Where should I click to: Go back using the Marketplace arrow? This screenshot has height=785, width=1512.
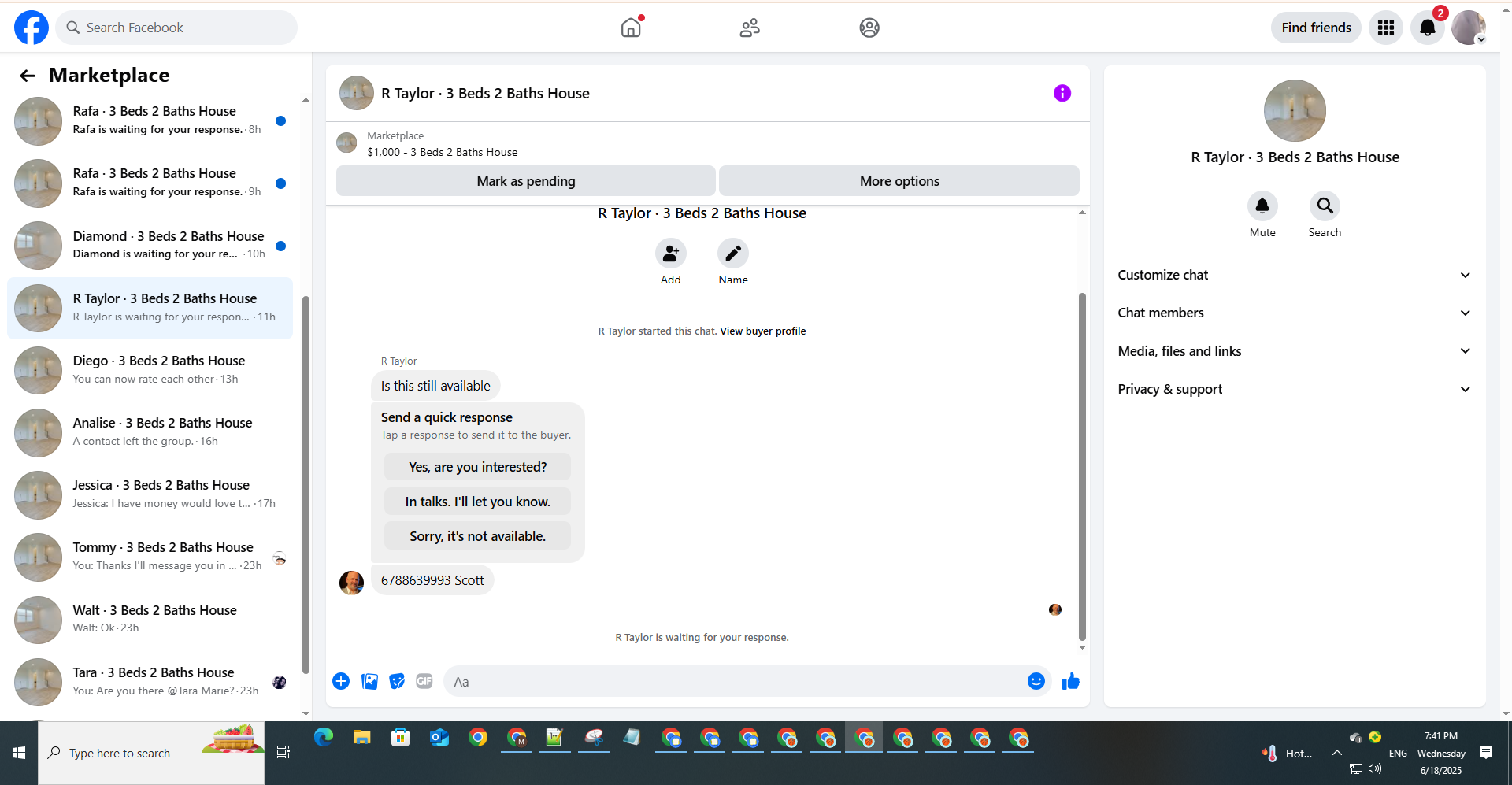pyautogui.click(x=28, y=76)
